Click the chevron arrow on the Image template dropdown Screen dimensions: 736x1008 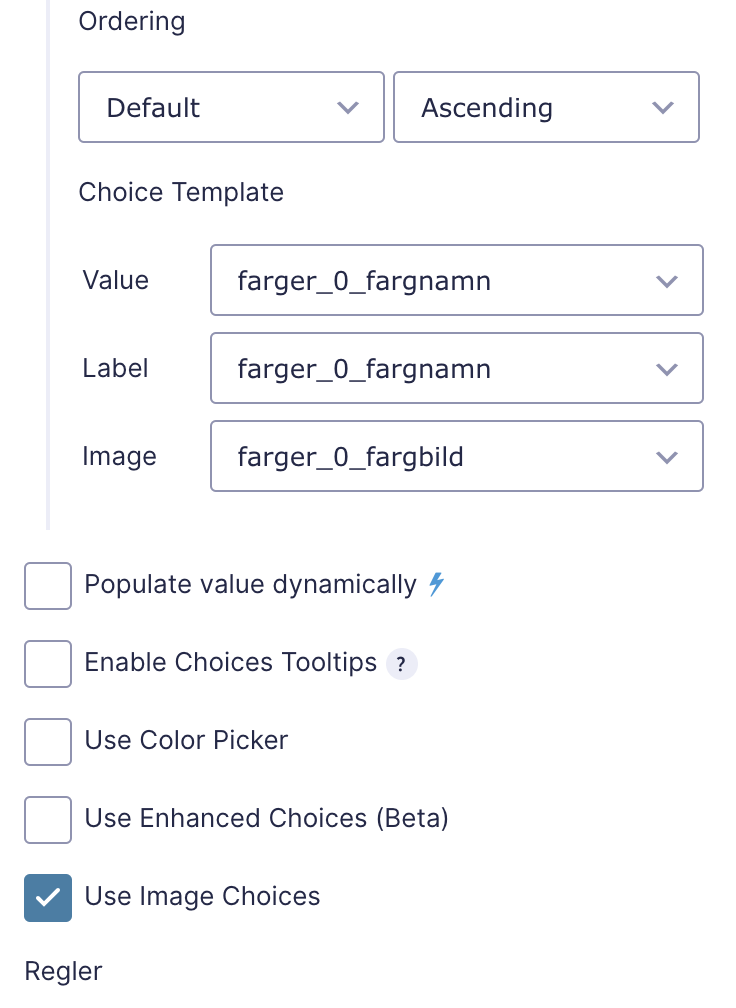tap(667, 457)
